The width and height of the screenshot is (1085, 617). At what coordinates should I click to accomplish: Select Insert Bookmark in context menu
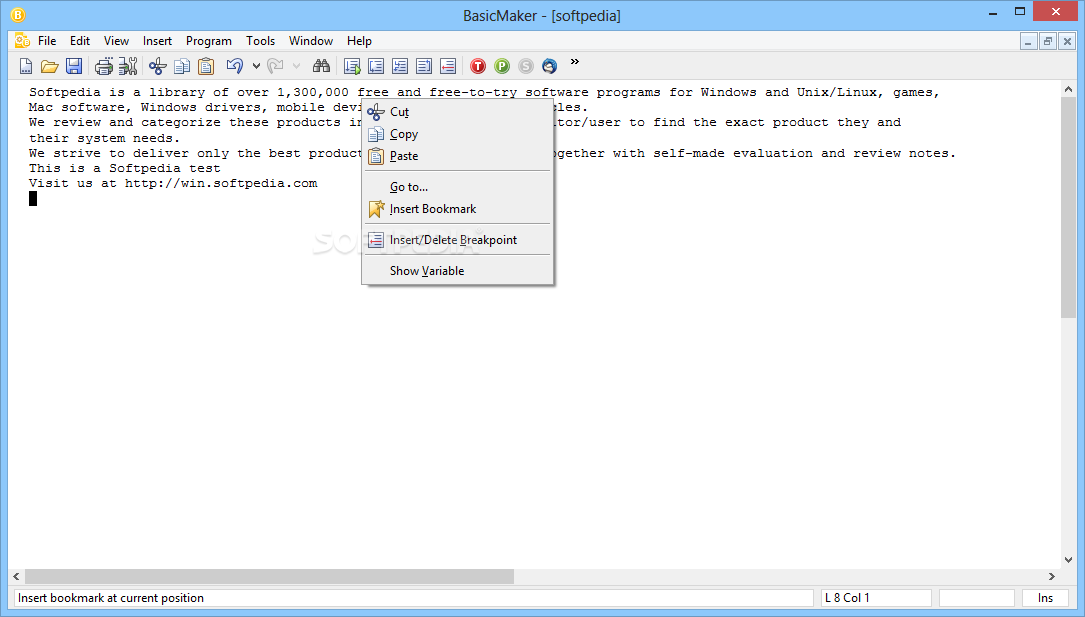coord(457,209)
